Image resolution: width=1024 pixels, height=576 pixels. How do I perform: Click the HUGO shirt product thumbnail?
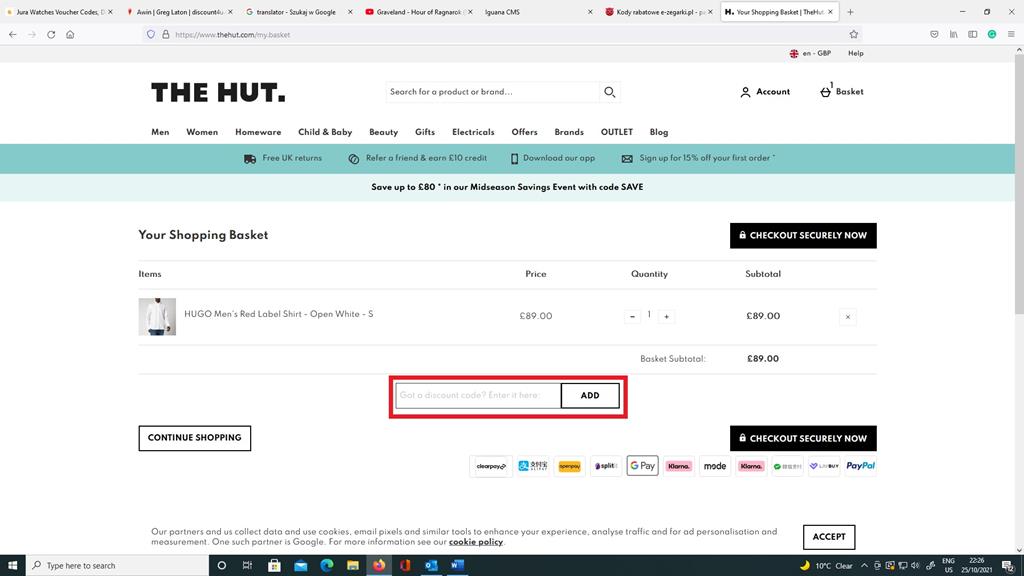pyautogui.click(x=157, y=317)
